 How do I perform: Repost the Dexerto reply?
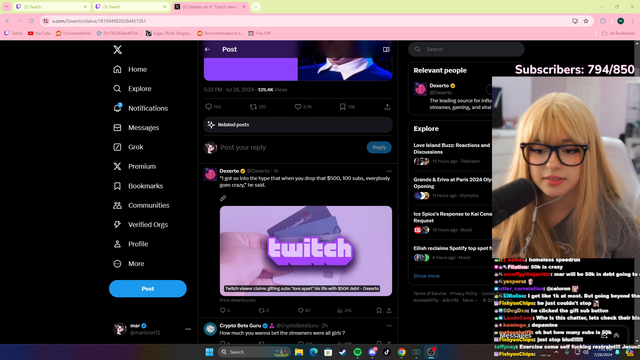[262, 311]
